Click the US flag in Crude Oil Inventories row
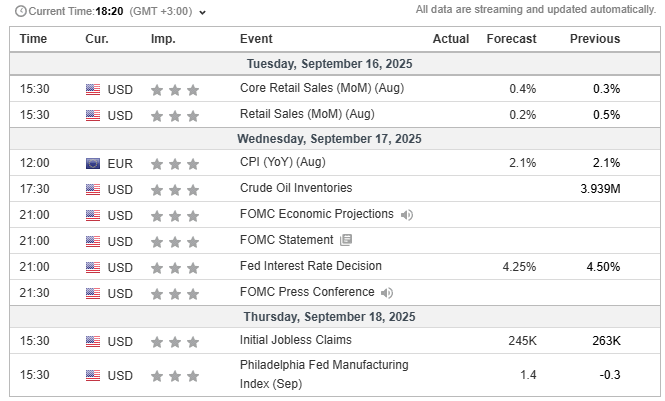This screenshot has height=401, width=665. pyautogui.click(x=93, y=189)
